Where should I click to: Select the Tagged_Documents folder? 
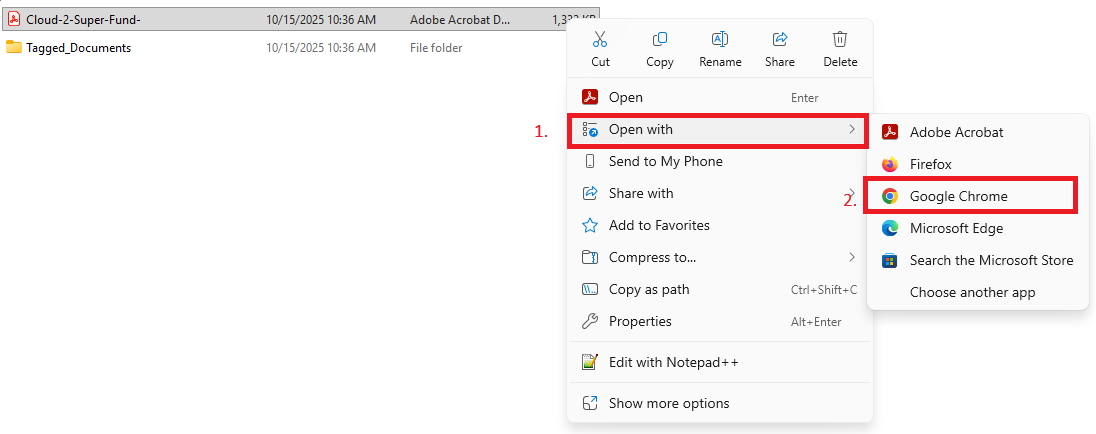(x=78, y=47)
